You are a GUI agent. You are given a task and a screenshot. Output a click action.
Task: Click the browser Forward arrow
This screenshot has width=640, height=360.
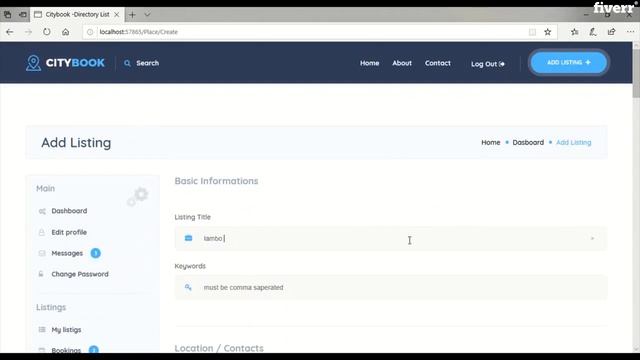point(28,32)
